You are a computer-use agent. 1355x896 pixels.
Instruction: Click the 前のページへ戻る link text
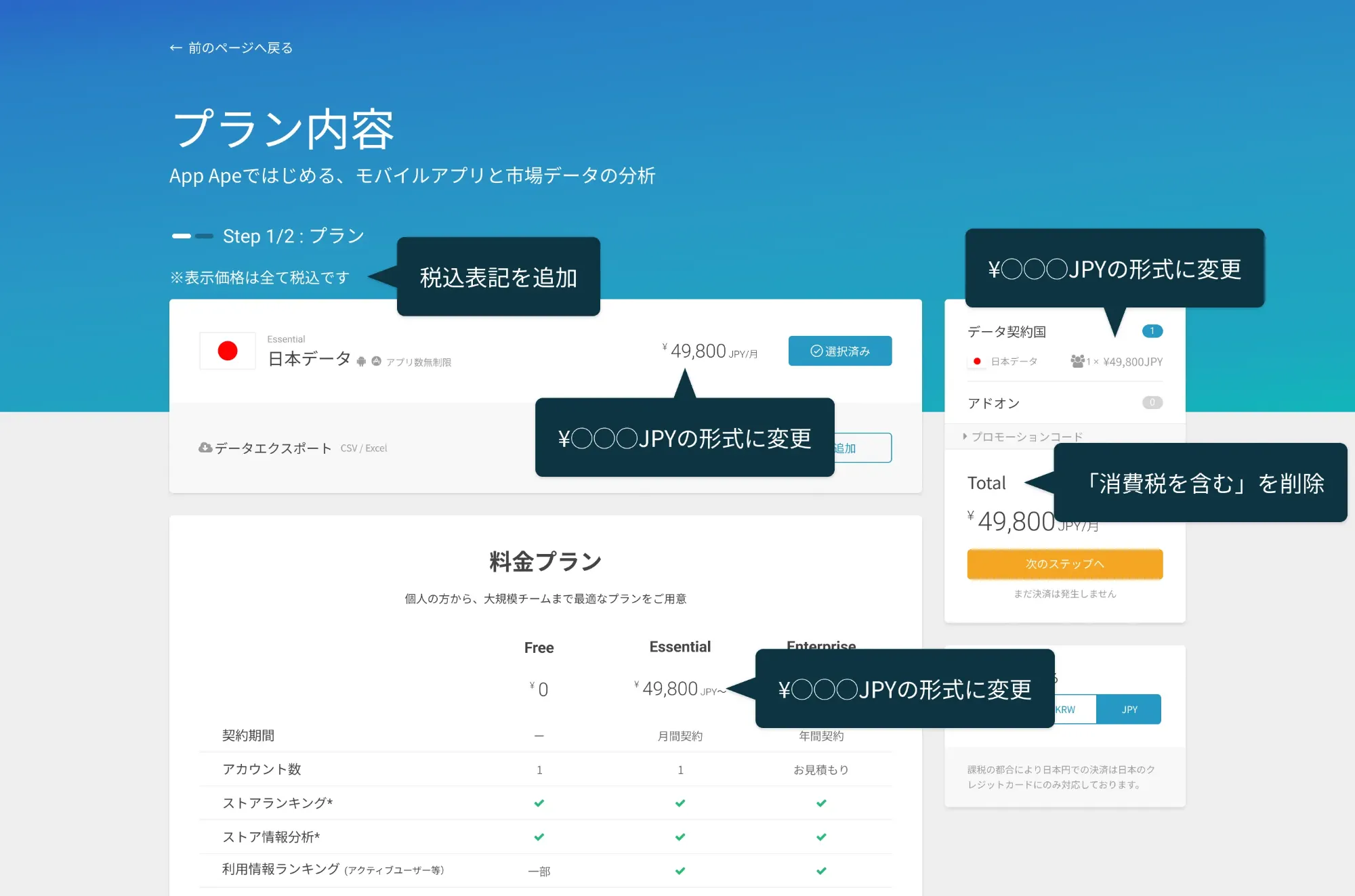(x=241, y=48)
